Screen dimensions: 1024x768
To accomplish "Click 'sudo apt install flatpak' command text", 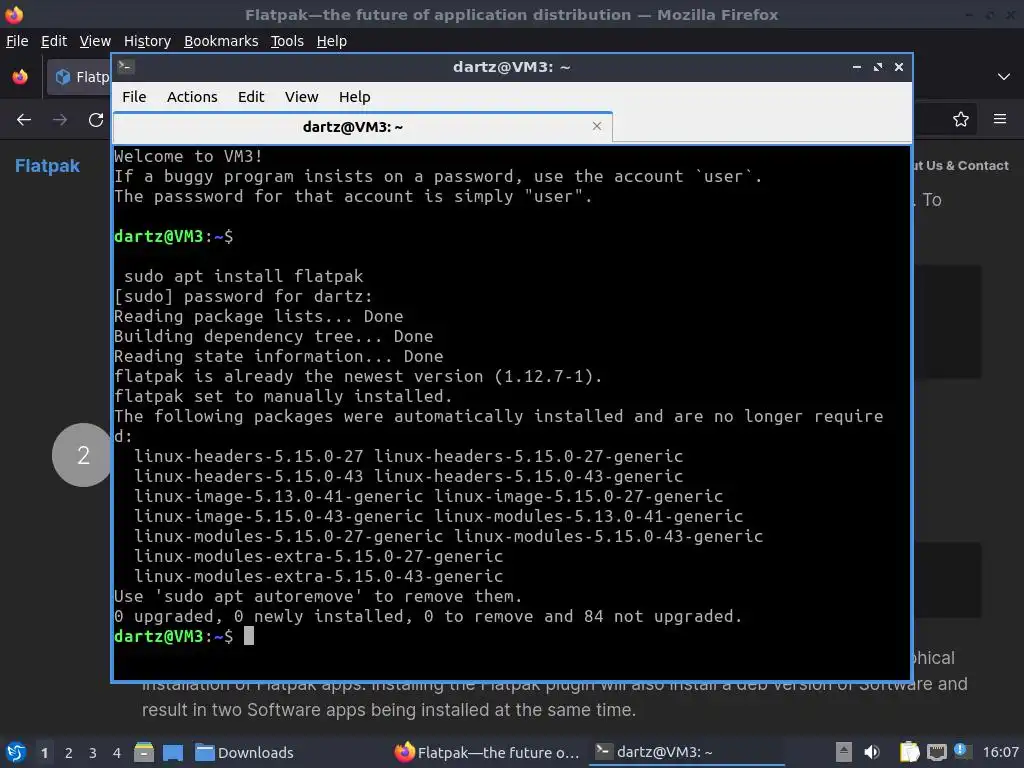I will [x=244, y=276].
